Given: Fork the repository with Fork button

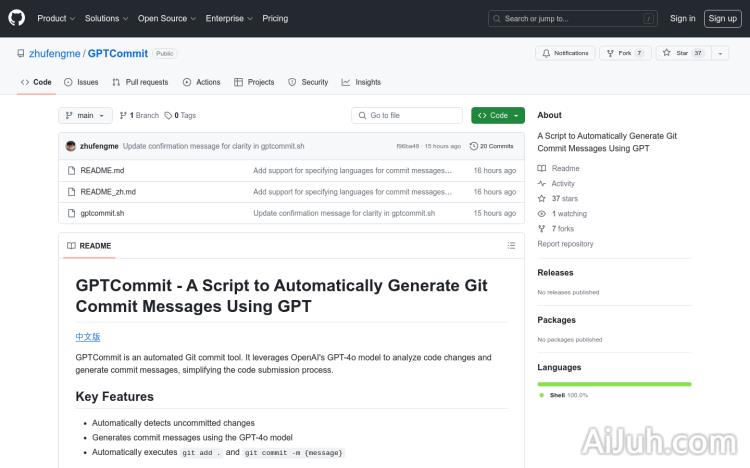Looking at the screenshot, I should click(x=625, y=53).
